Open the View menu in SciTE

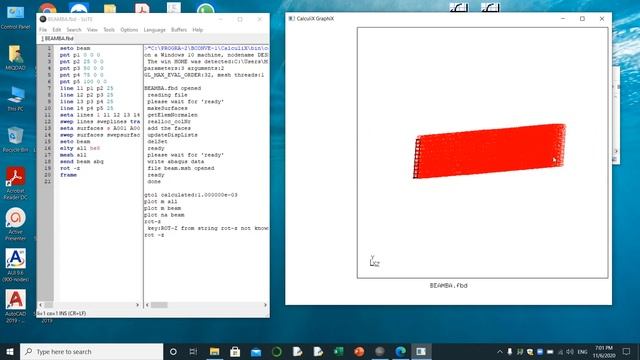tap(92, 30)
